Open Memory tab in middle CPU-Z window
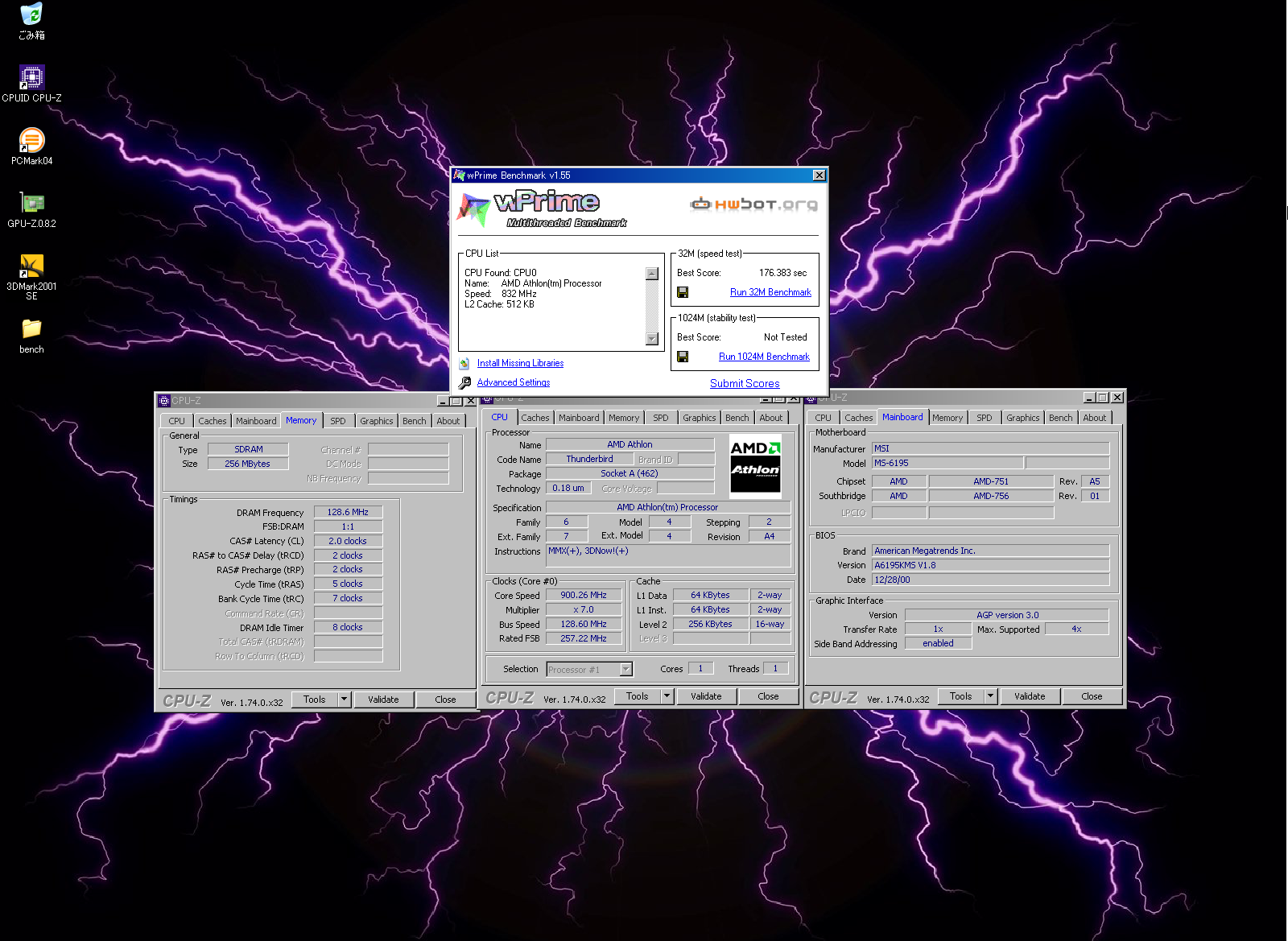The image size is (1288, 941). (624, 418)
